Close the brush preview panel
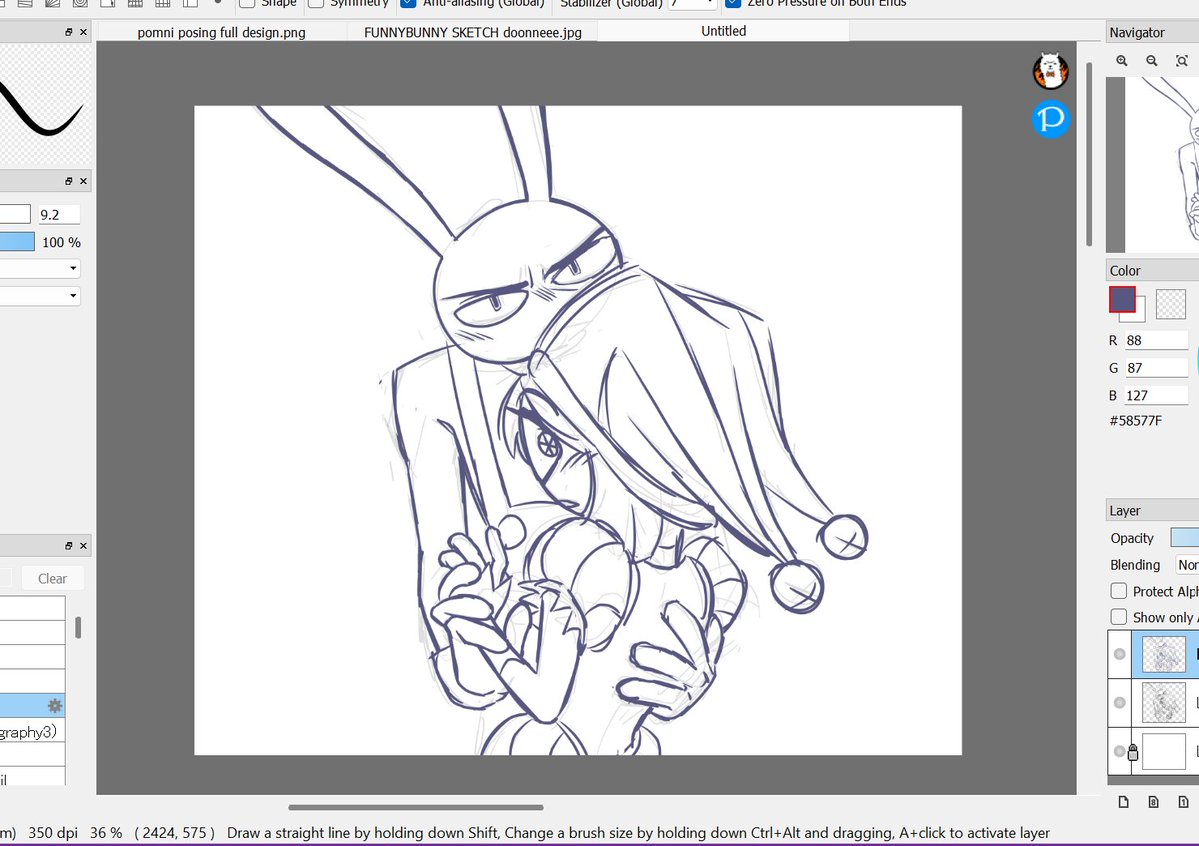Image resolution: width=1199 pixels, height=846 pixels. pos(83,32)
